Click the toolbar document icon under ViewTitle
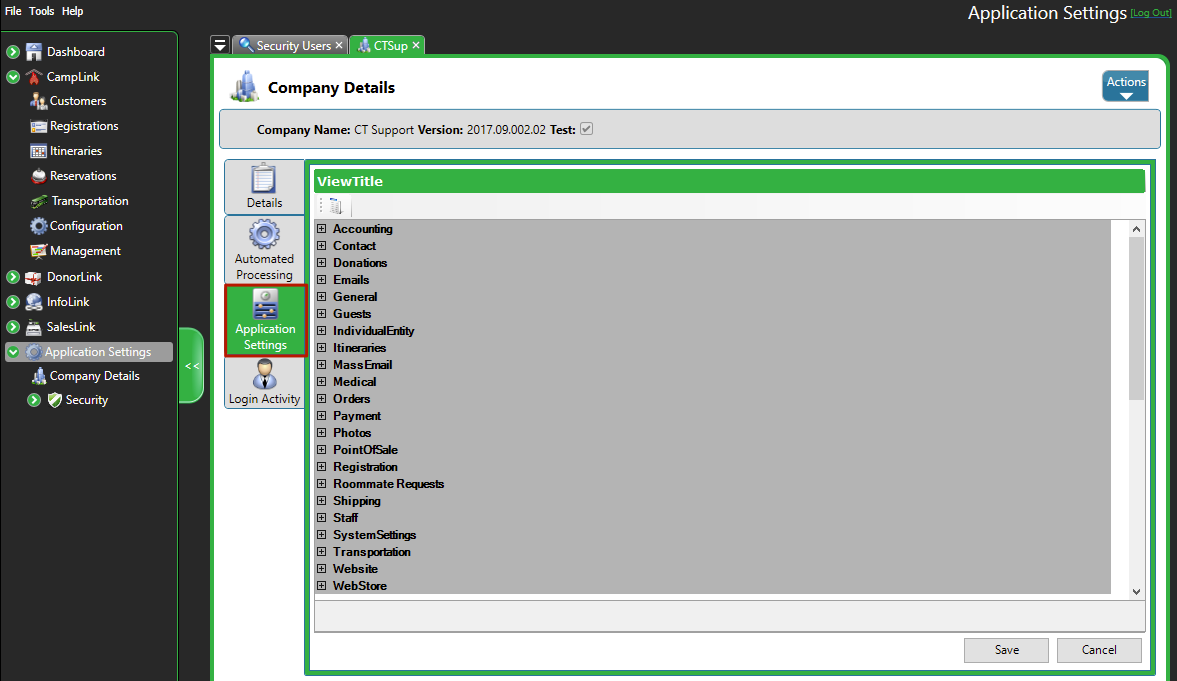Image resolution: width=1177 pixels, height=681 pixels. 335,207
